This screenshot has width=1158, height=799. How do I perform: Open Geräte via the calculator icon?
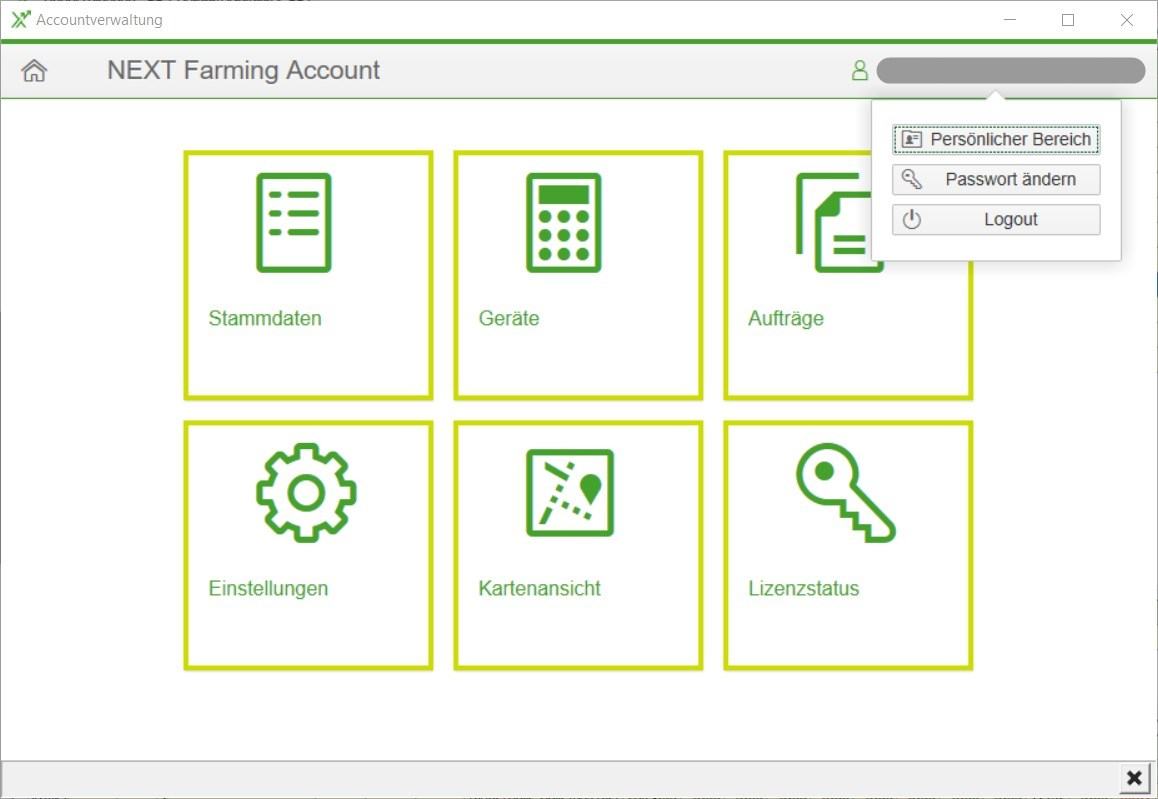pos(564,222)
